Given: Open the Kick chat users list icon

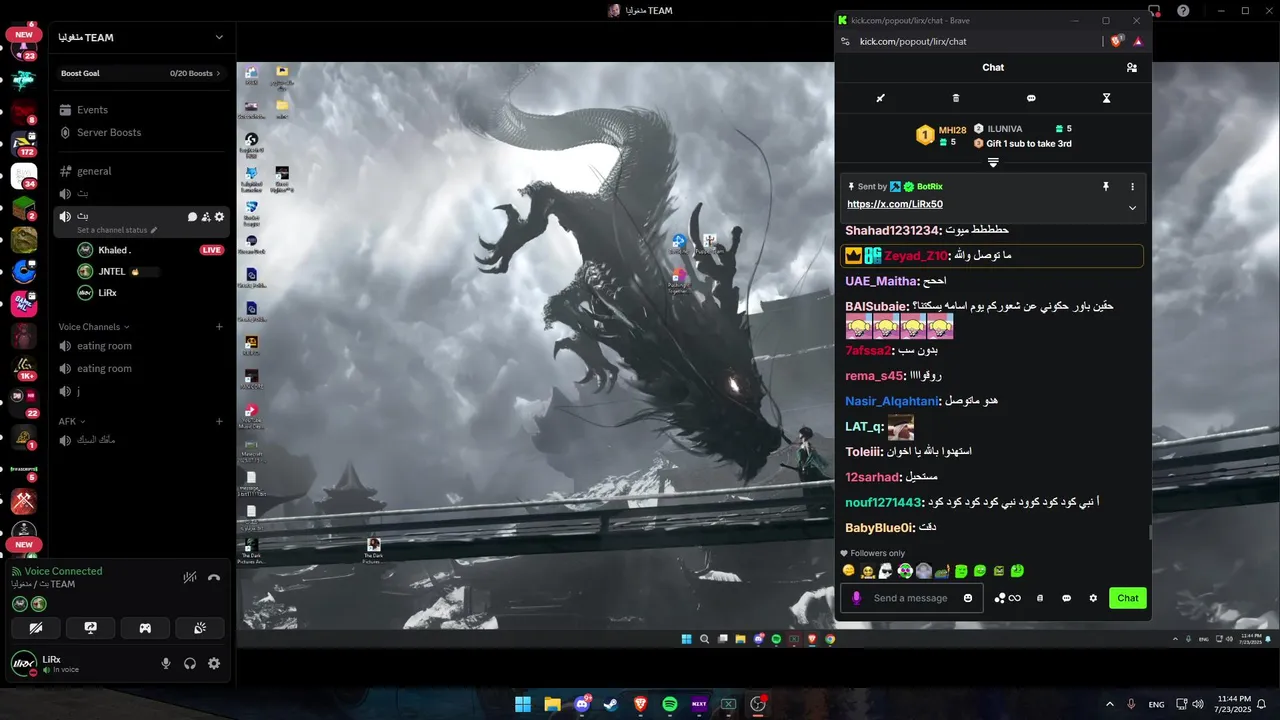Looking at the screenshot, I should (x=1131, y=68).
